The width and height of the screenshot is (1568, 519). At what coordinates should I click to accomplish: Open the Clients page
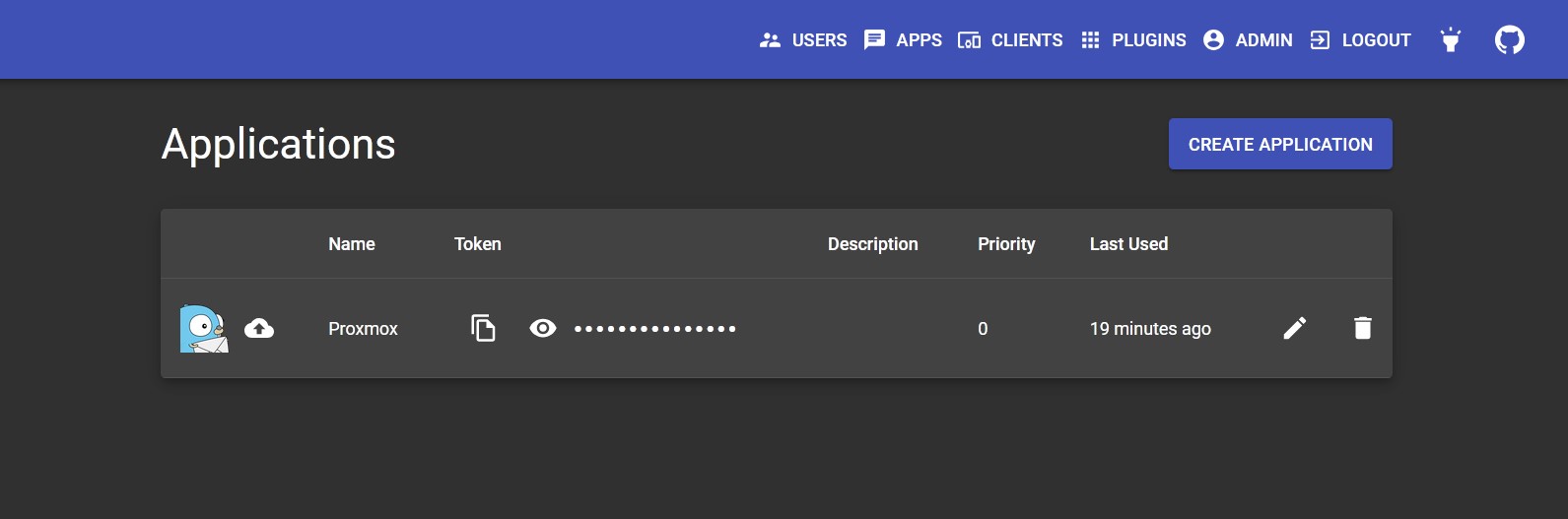(x=1010, y=39)
